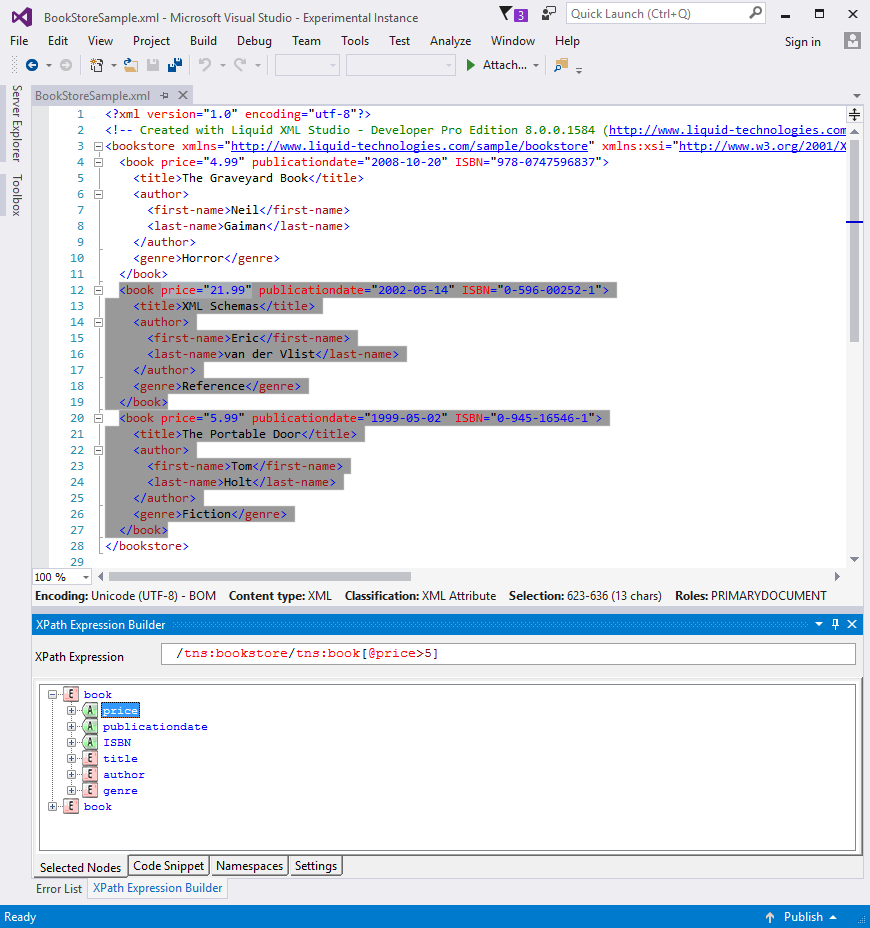Viewport: 870px width, 928px height.
Task: Click the Redo arrow icon
Action: 240,65
